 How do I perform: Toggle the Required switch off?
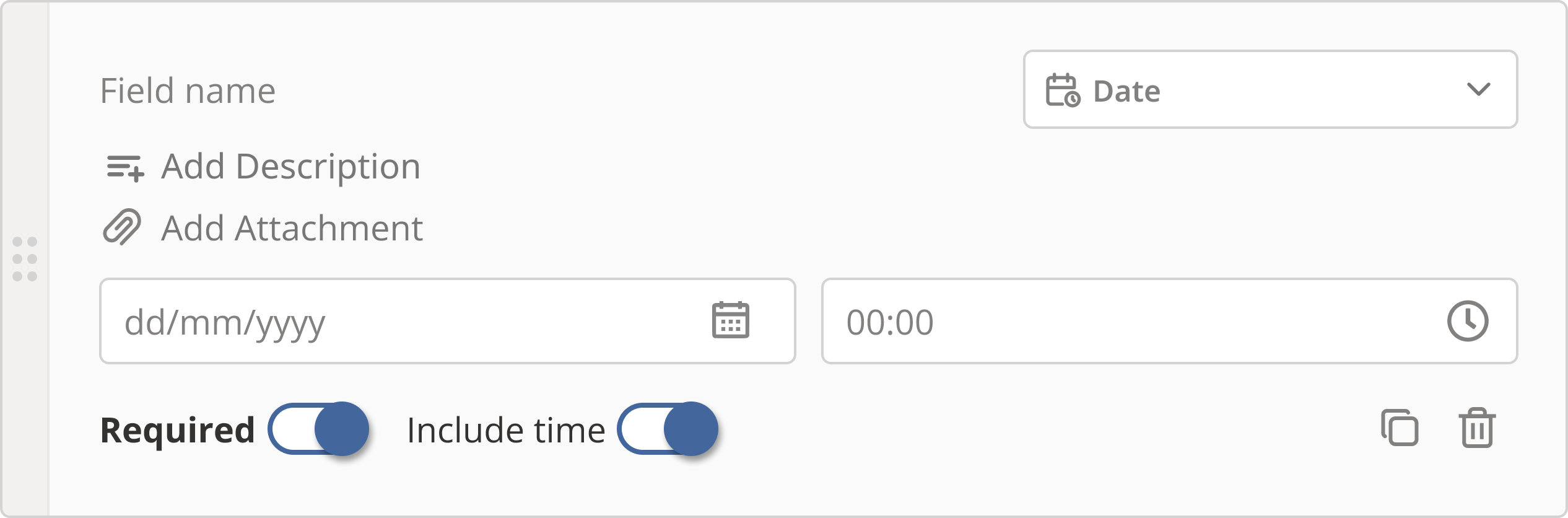(318, 429)
